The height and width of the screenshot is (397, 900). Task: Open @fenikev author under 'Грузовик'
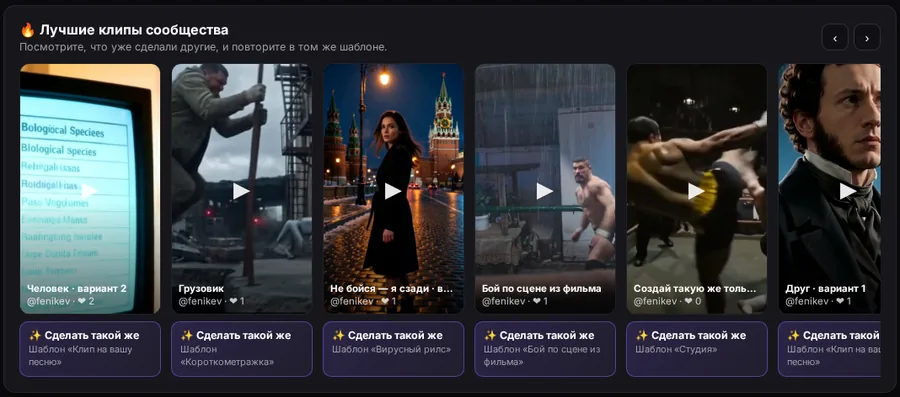coord(200,301)
